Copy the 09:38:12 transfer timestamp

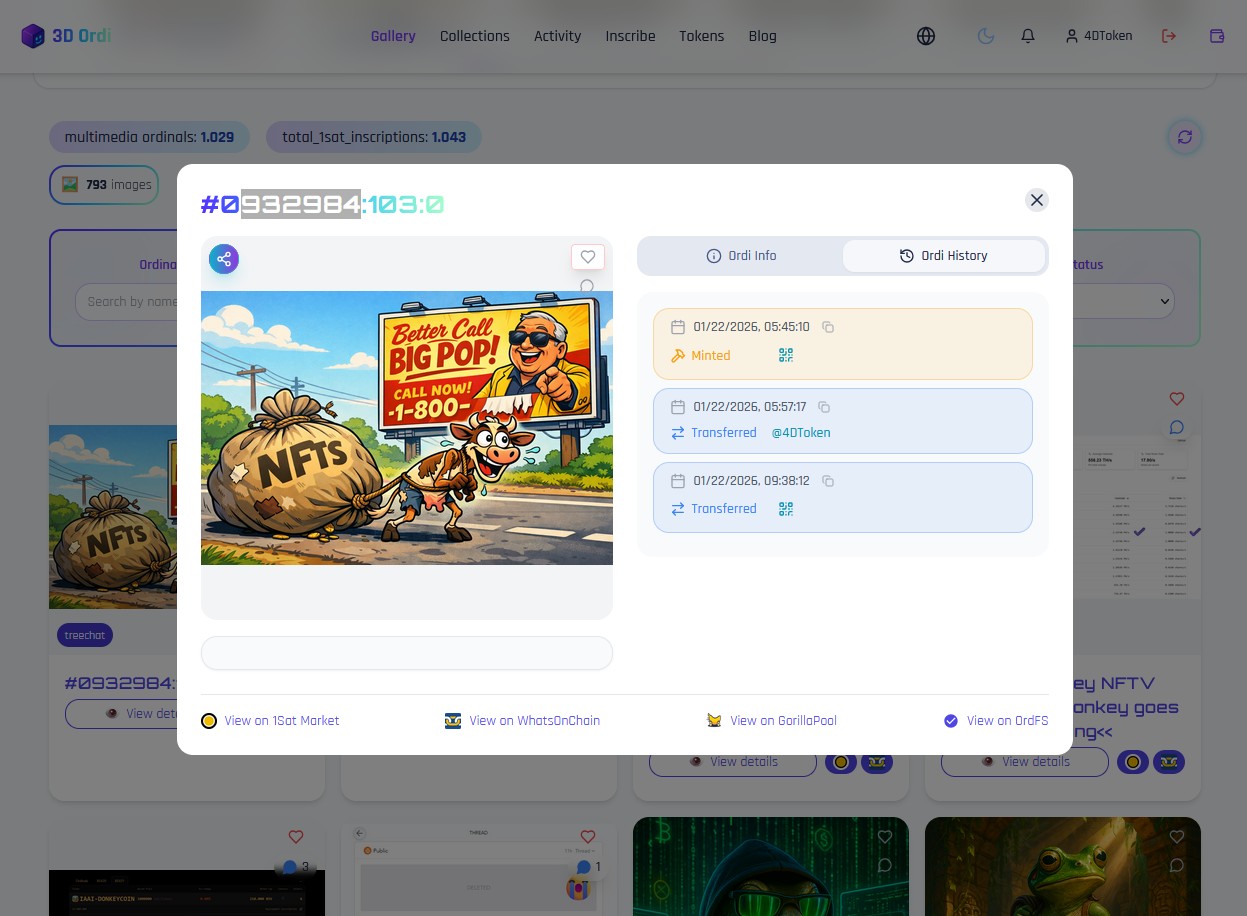828,481
